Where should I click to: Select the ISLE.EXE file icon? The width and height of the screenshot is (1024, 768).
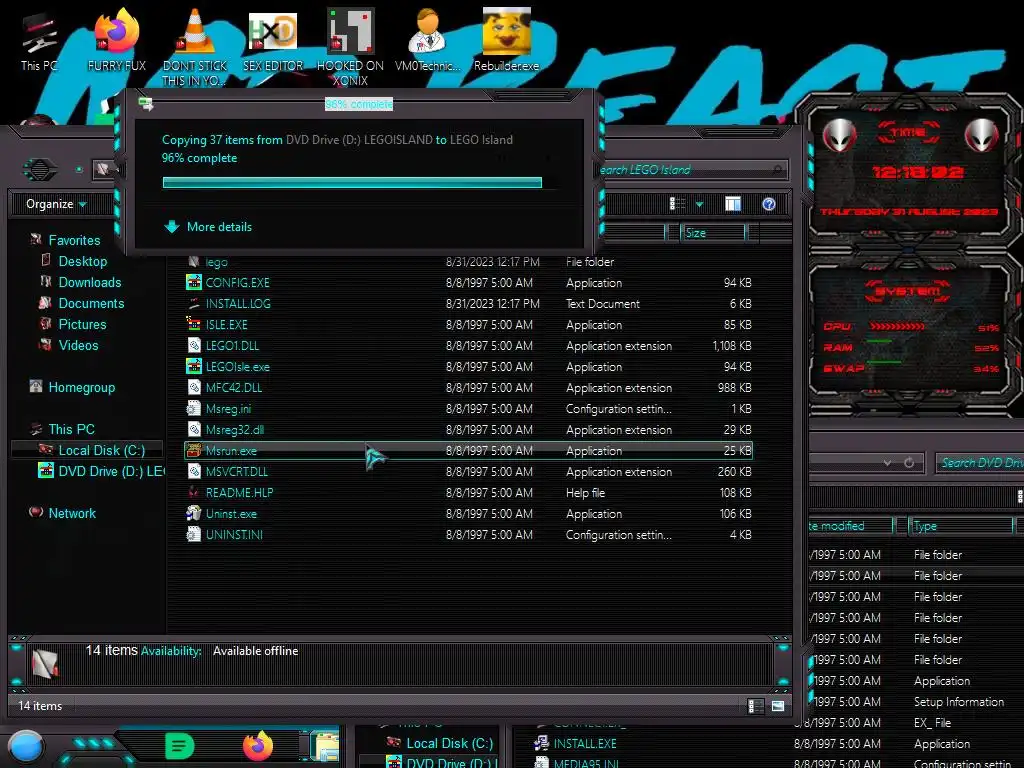(x=194, y=324)
